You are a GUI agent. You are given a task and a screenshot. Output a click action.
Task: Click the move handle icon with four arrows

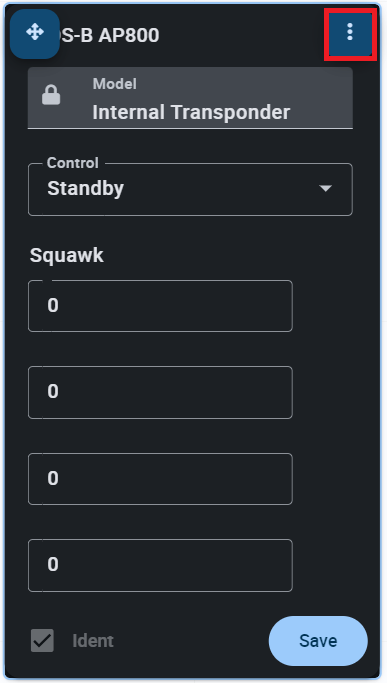pos(34,33)
